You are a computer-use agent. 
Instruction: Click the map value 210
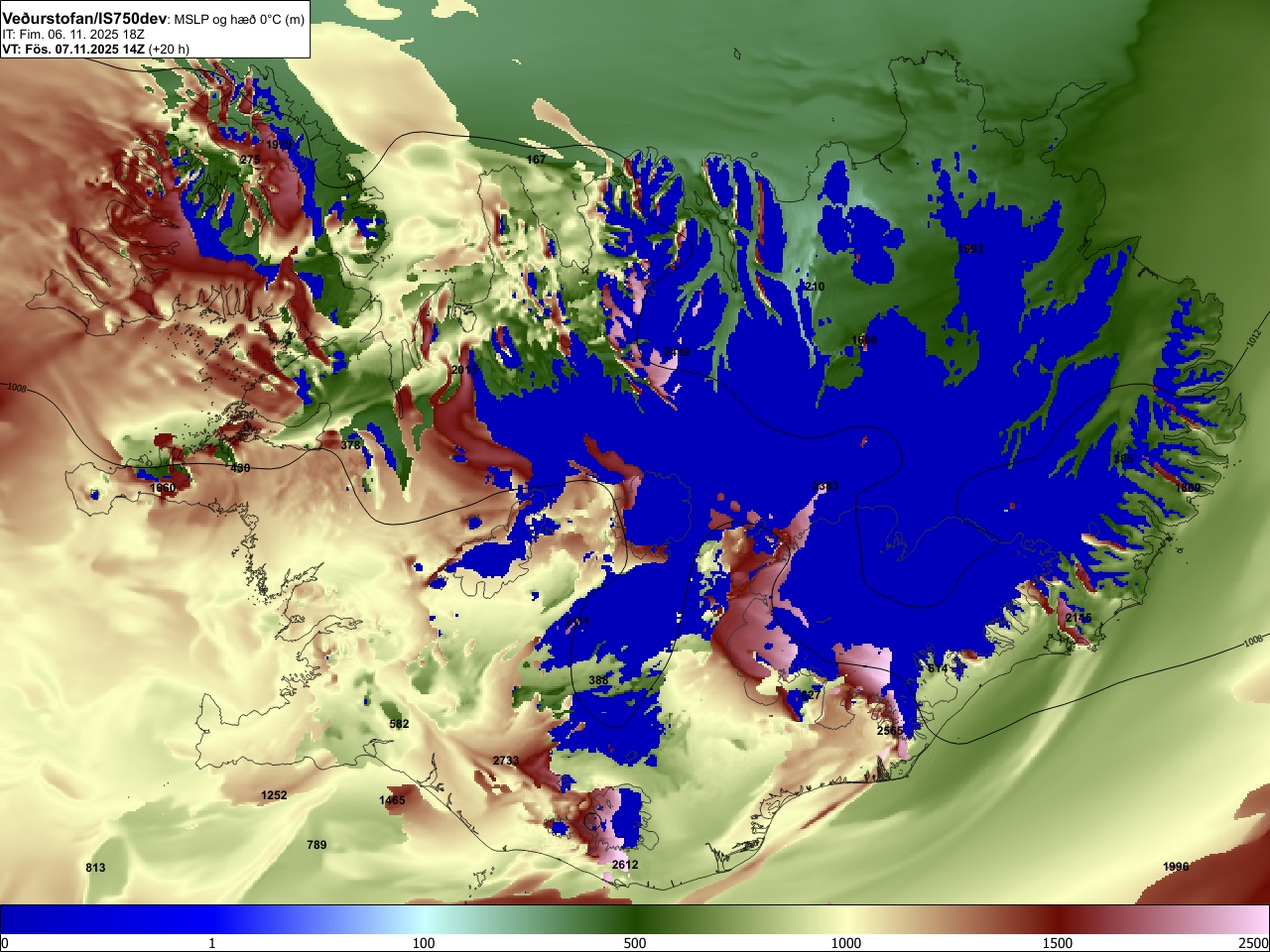pos(815,287)
